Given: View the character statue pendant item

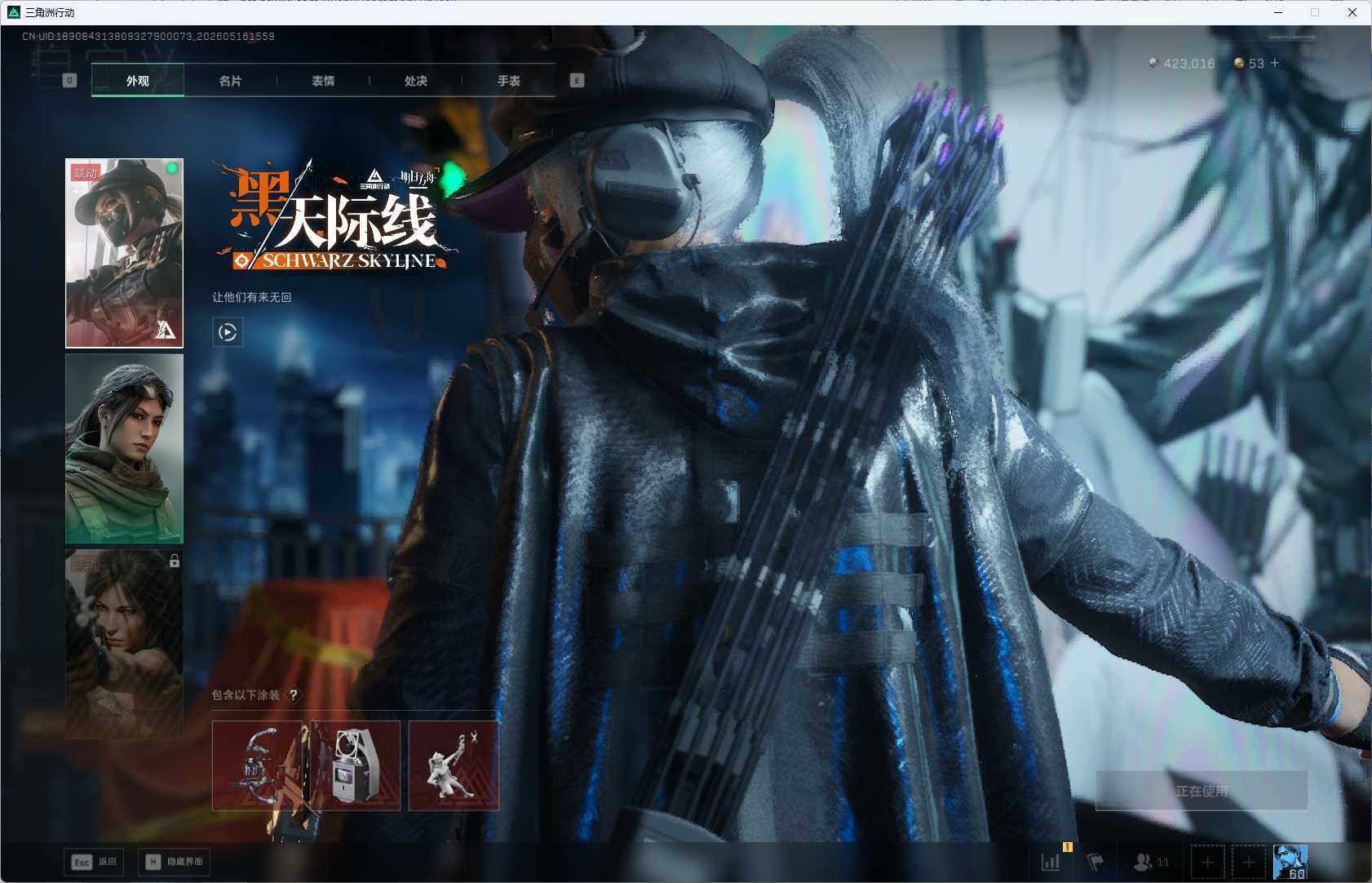Looking at the screenshot, I should coord(454,765).
